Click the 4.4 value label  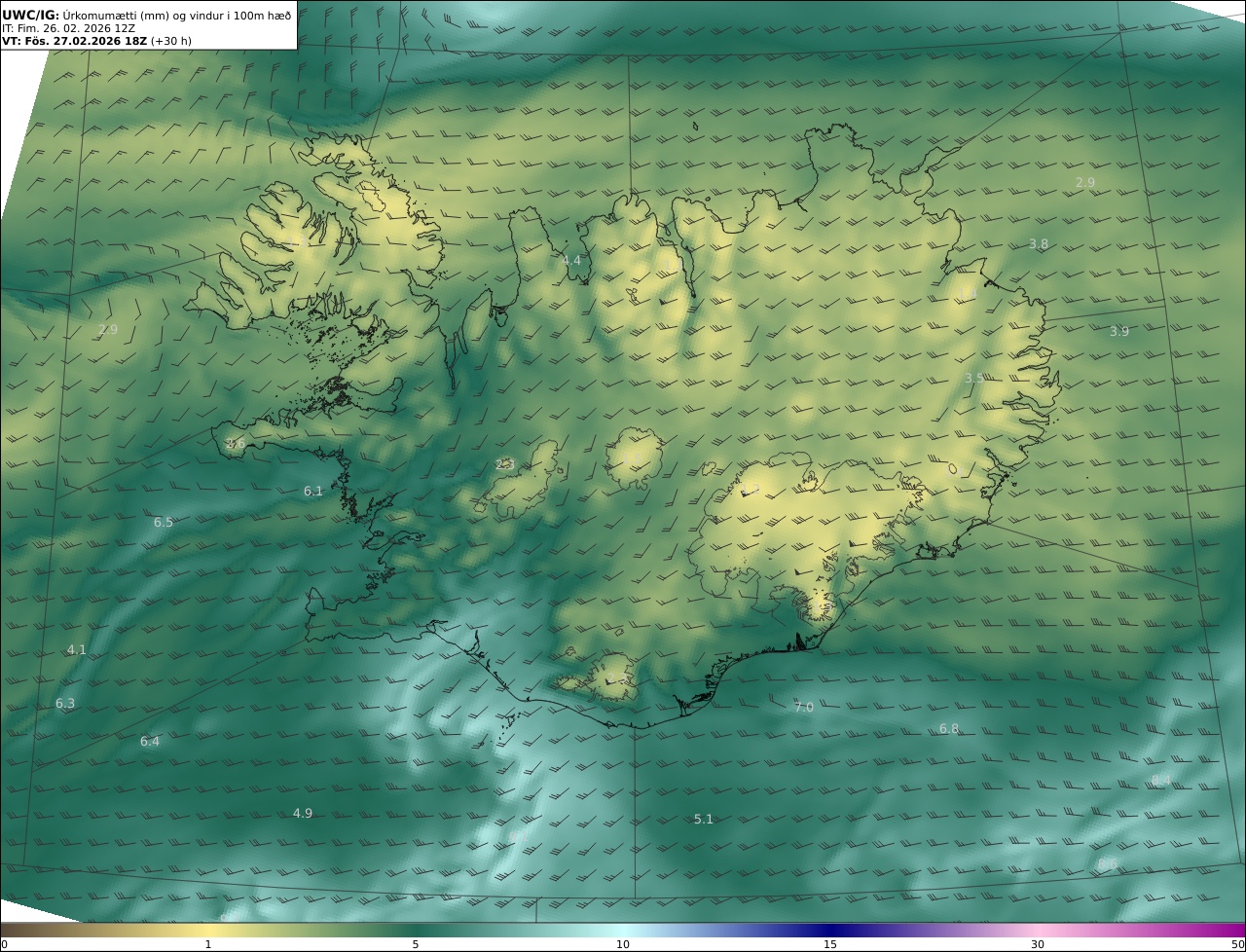coord(571,260)
